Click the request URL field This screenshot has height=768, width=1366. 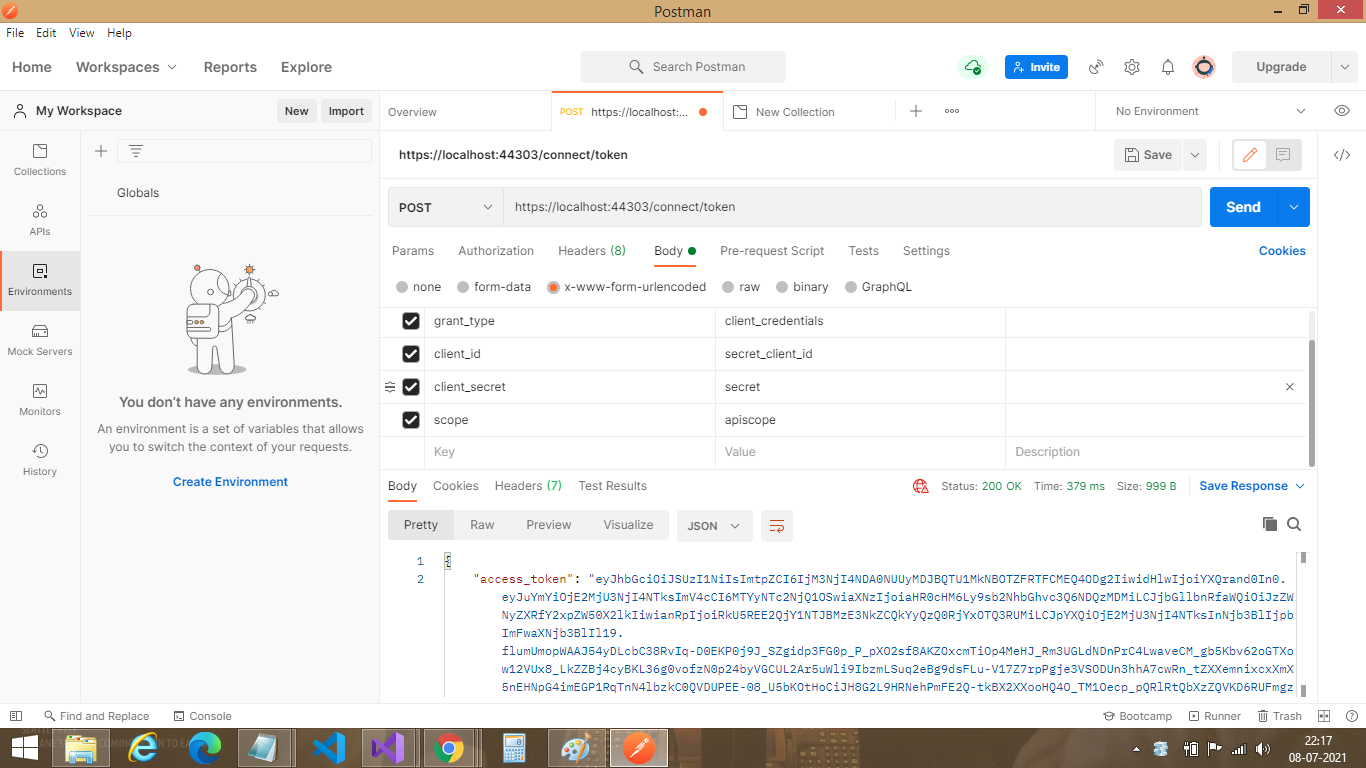[x=852, y=207]
